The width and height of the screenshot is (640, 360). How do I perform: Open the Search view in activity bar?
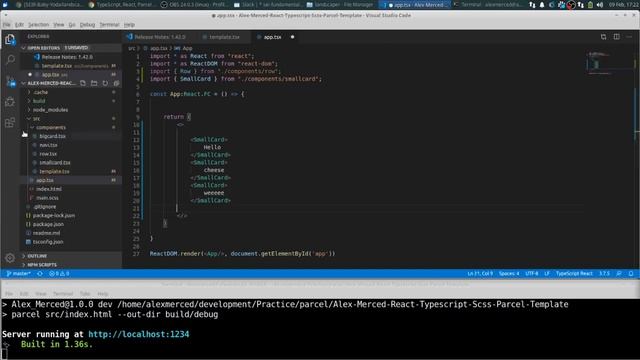click(x=10, y=60)
